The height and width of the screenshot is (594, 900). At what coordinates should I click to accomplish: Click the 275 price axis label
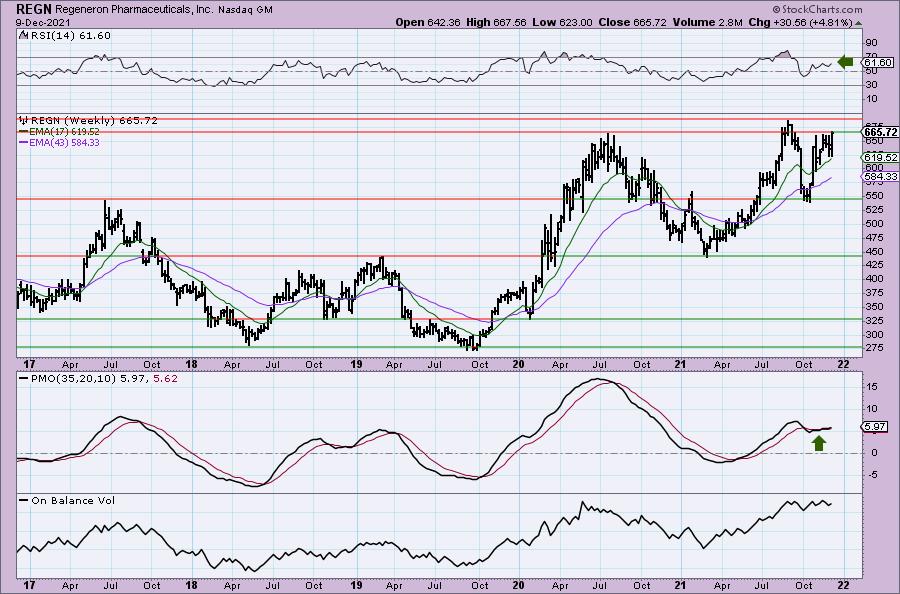(873, 348)
